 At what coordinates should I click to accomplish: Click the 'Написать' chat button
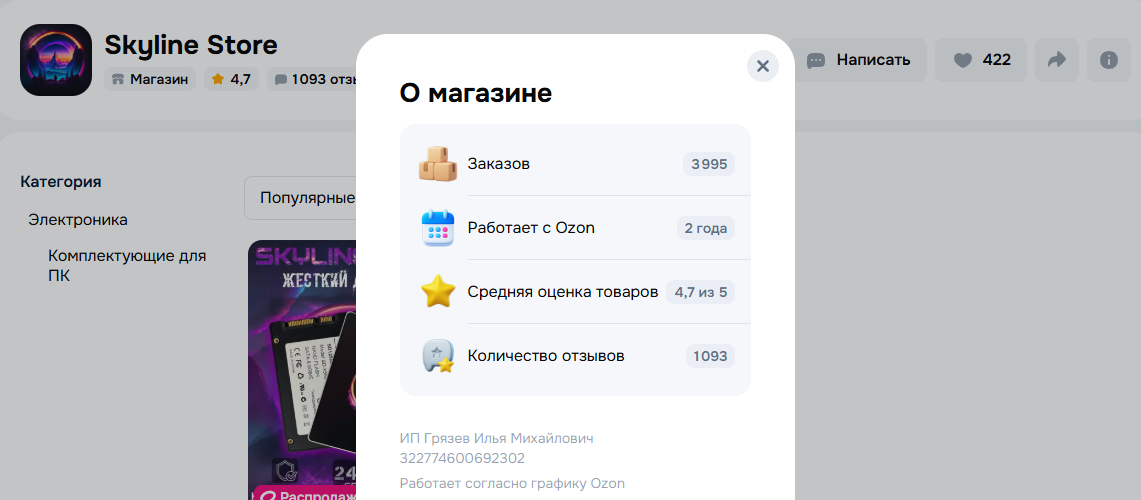(x=859, y=60)
